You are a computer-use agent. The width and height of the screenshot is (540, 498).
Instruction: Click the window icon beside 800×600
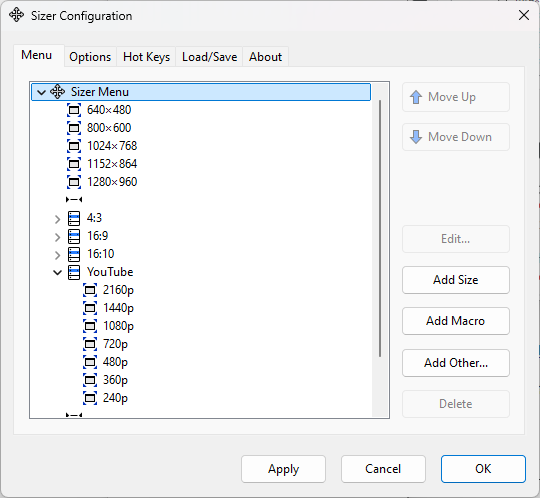[74, 128]
